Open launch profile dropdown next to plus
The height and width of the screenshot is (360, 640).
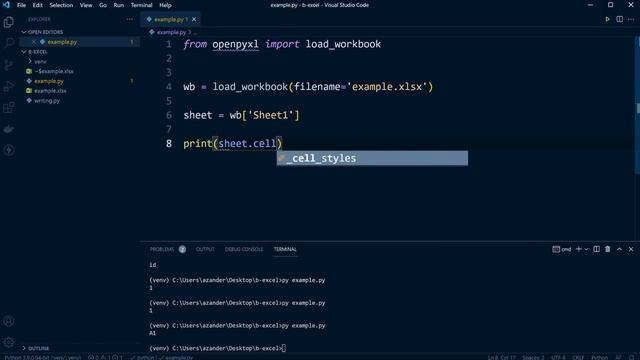[586, 249]
